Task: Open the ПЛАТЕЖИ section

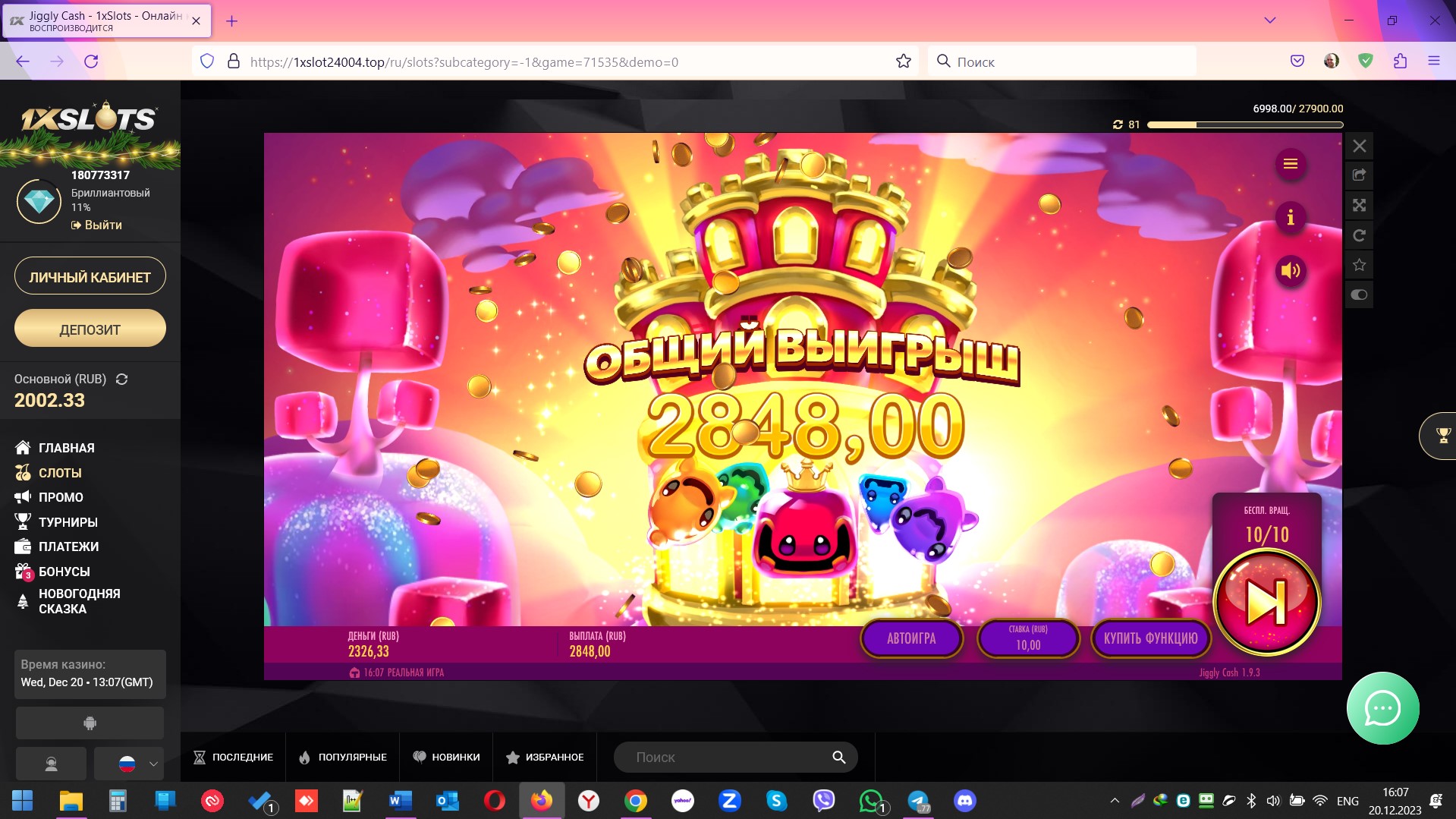Action: click(56, 547)
